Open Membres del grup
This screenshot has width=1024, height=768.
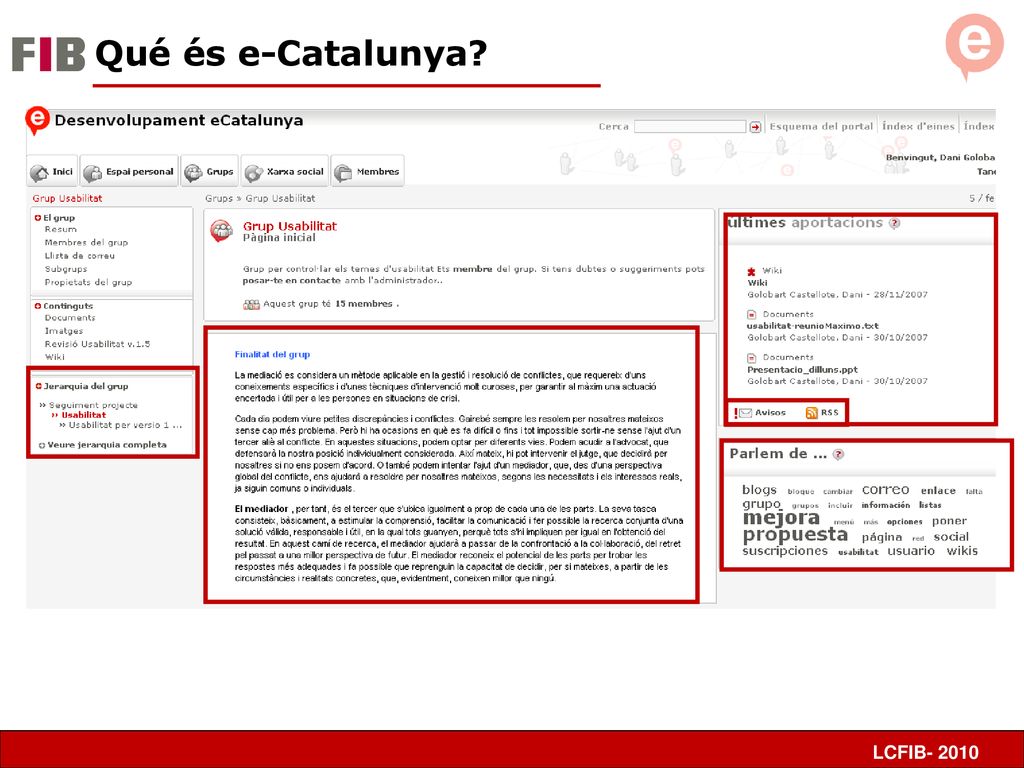[x=86, y=242]
